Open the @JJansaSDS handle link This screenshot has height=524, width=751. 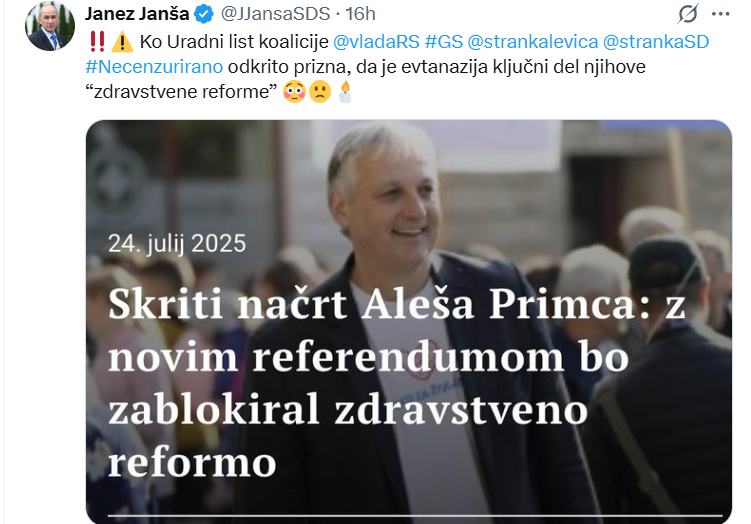pyautogui.click(x=275, y=14)
